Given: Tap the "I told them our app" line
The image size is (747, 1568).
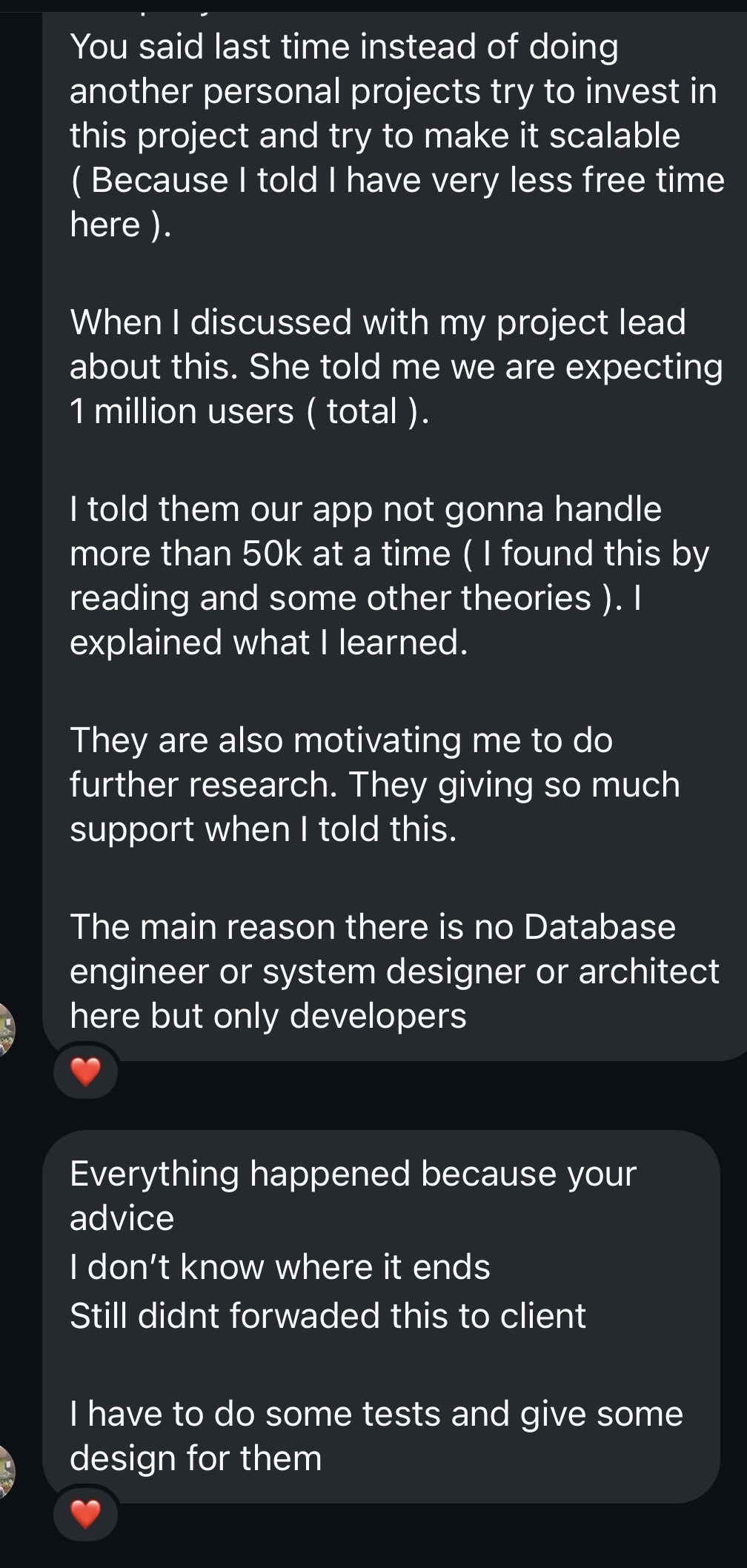Looking at the screenshot, I should tap(365, 509).
